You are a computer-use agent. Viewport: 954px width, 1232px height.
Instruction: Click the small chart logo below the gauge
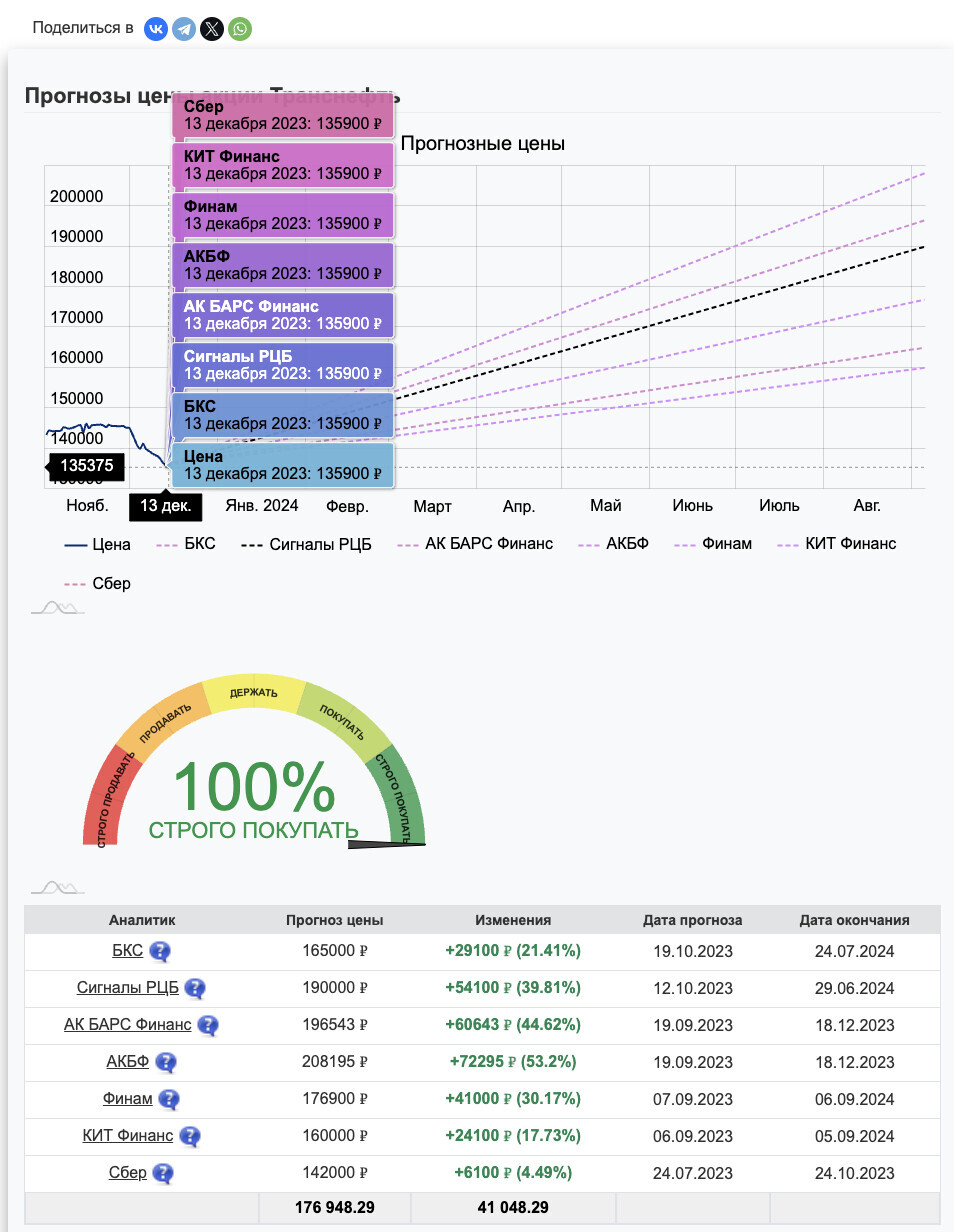point(57,887)
